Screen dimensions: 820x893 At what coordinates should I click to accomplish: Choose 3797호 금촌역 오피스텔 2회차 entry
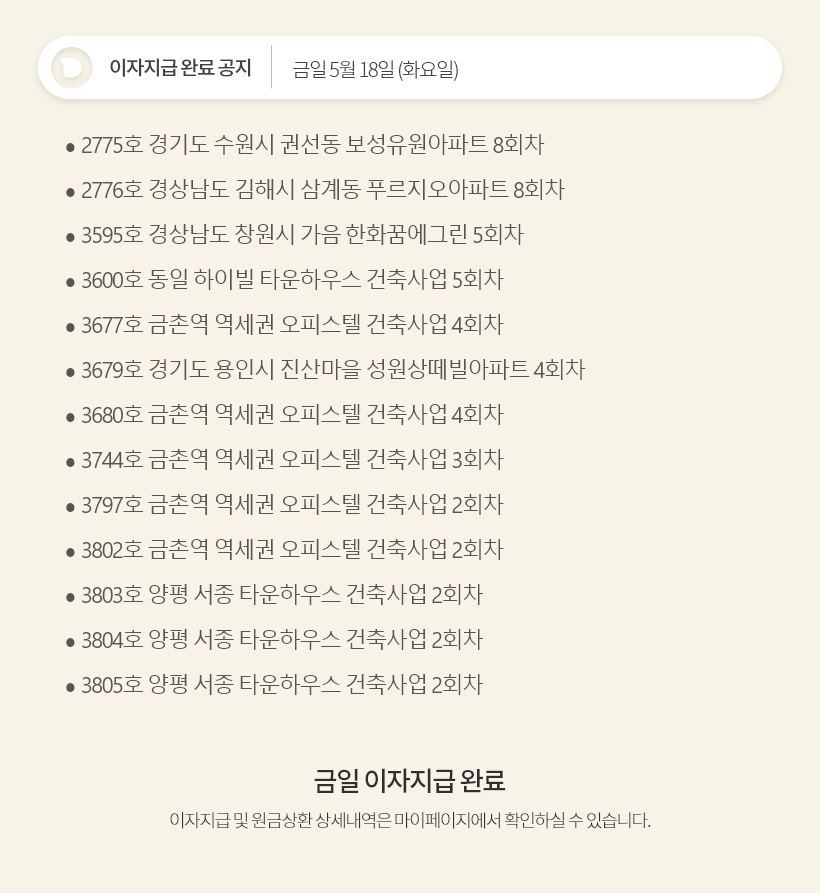(x=292, y=505)
